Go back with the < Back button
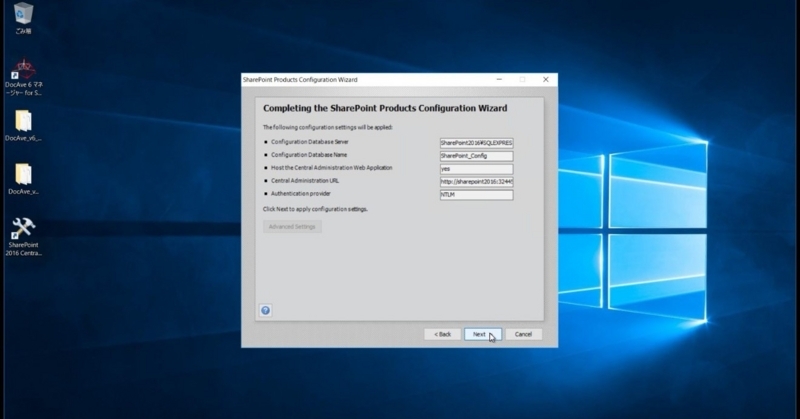The width and height of the screenshot is (800, 419). [x=442, y=334]
